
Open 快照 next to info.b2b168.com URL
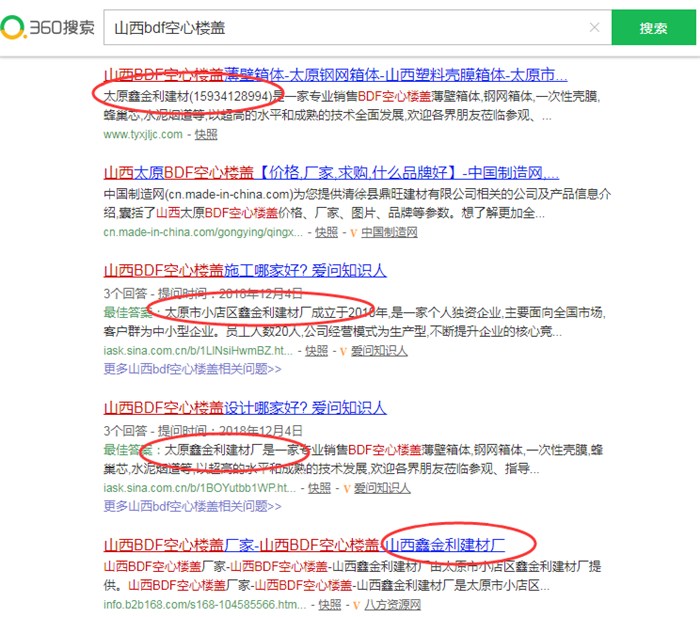coord(330,604)
